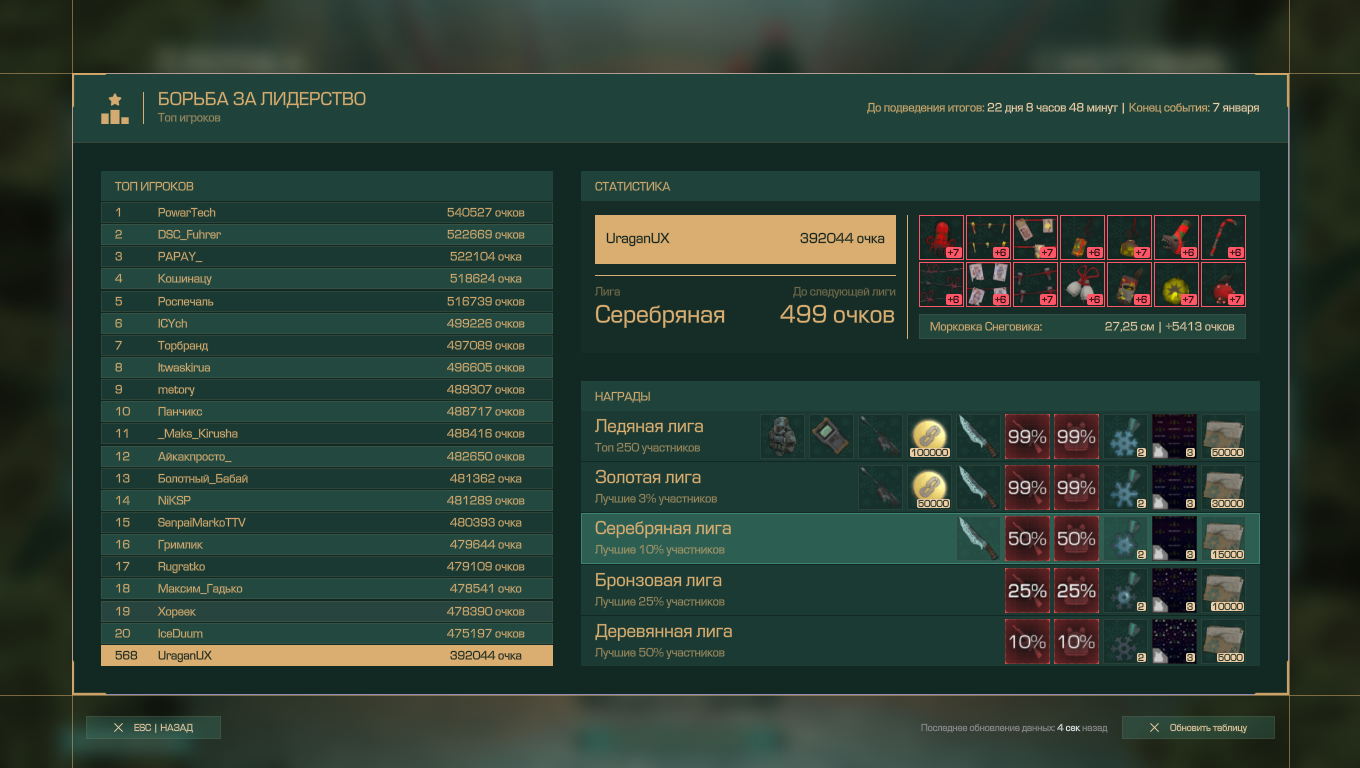The image size is (1360, 768).
Task: Click the pattern skin reward in Золотая лига
Action: click(1174, 488)
